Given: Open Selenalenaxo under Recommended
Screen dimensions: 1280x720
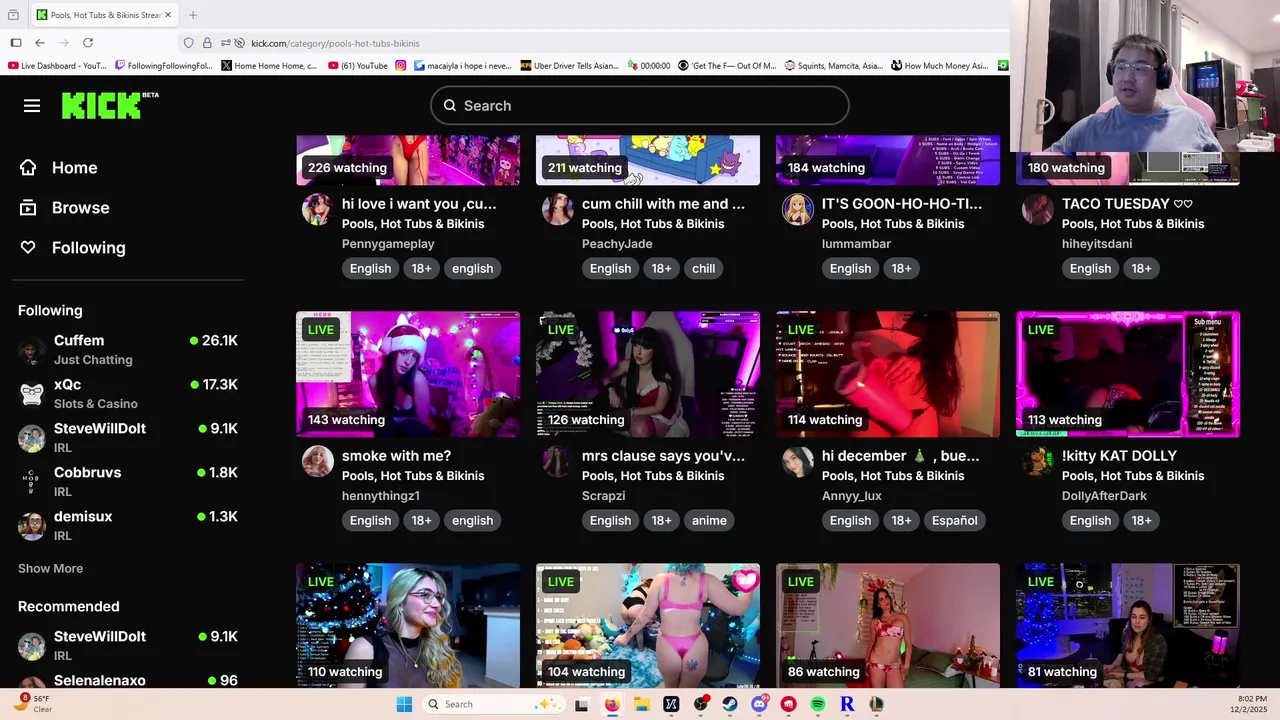Looking at the screenshot, I should pyautogui.click(x=128, y=681).
